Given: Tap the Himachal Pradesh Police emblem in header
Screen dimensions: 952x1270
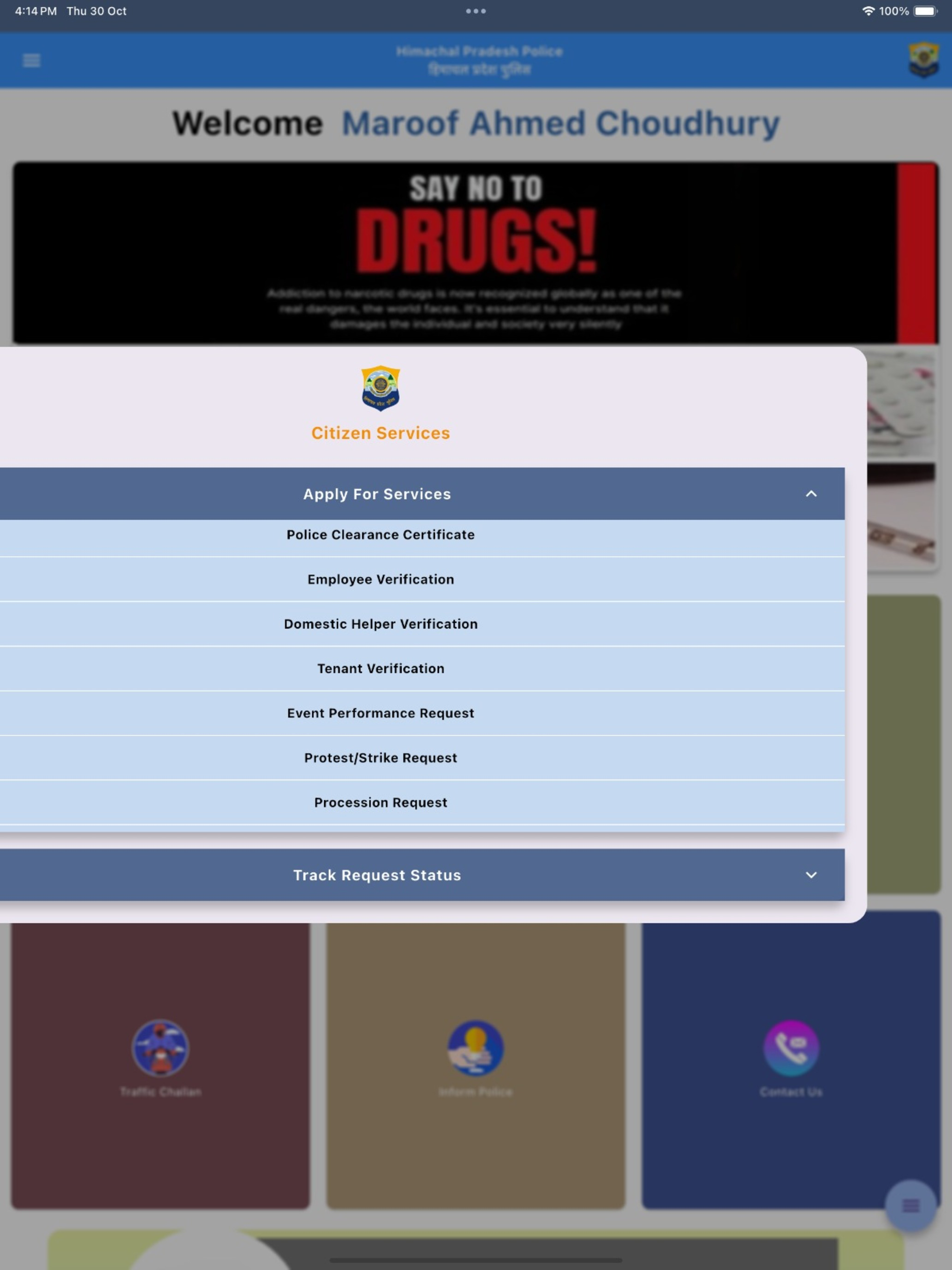Looking at the screenshot, I should point(923,60).
